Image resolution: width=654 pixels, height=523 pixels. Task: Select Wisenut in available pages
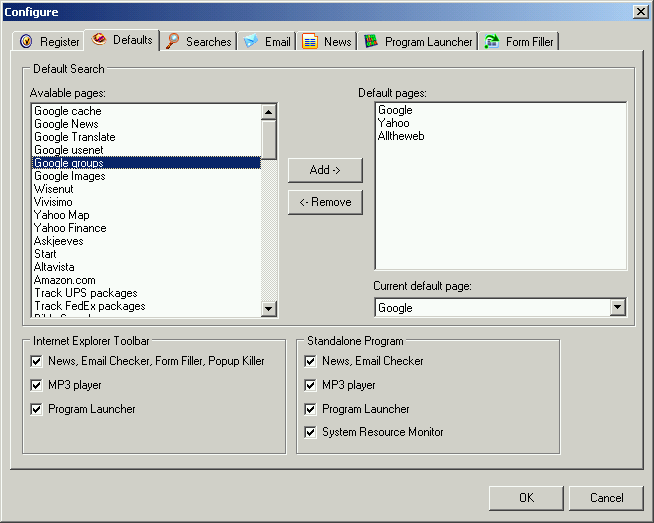pos(146,189)
